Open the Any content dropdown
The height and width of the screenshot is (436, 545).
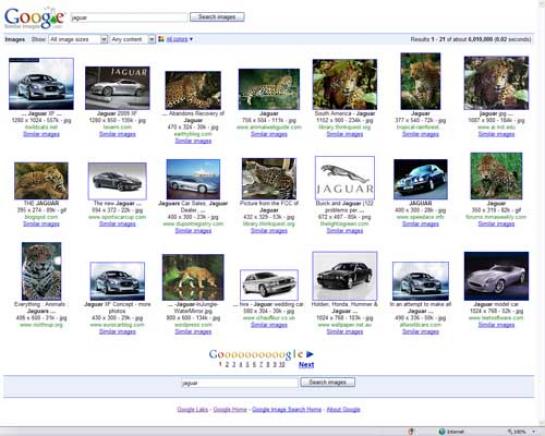pyautogui.click(x=132, y=39)
